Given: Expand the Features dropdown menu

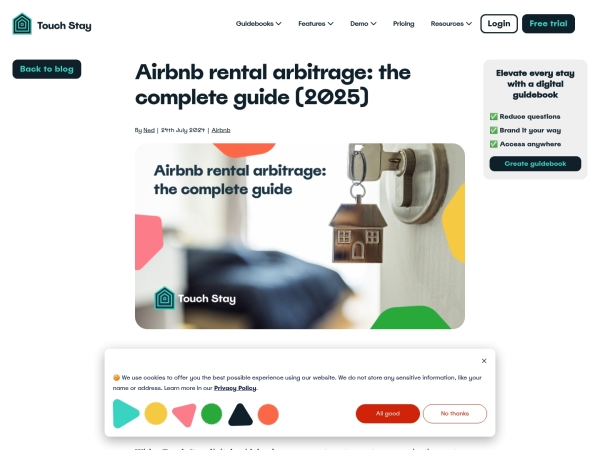Looking at the screenshot, I should [x=316, y=24].
